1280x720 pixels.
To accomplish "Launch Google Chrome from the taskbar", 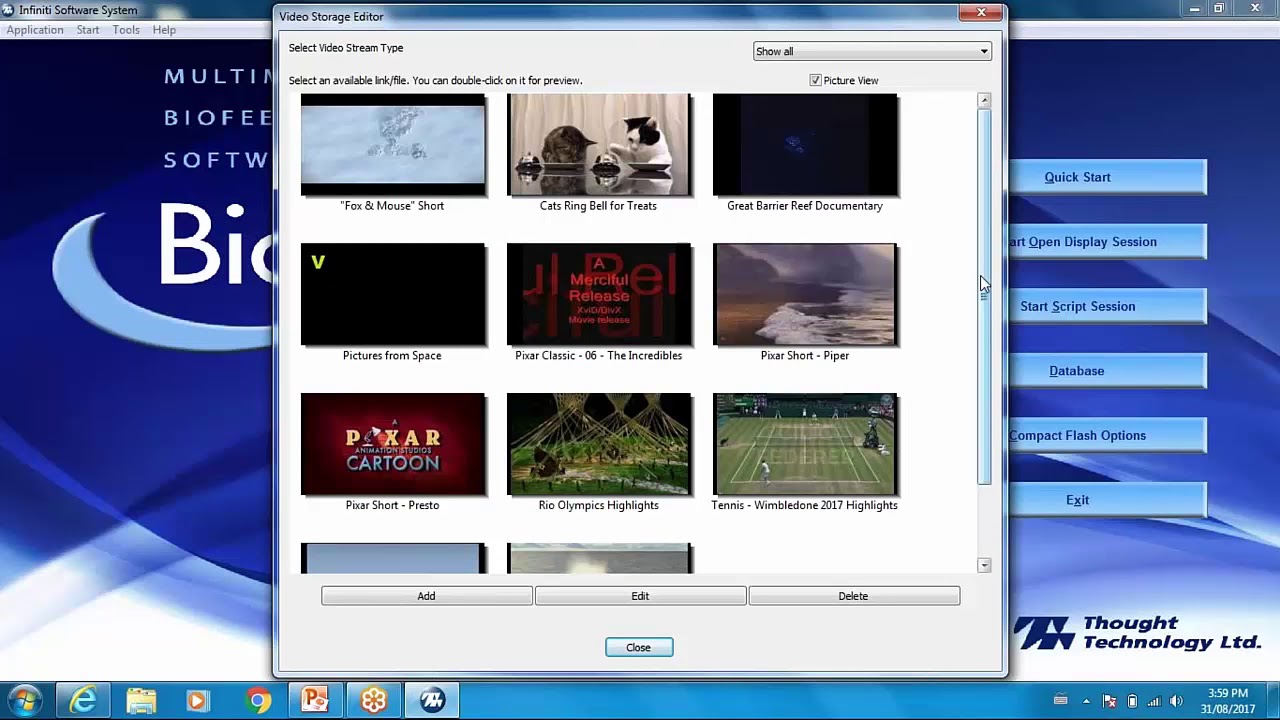I will (259, 701).
